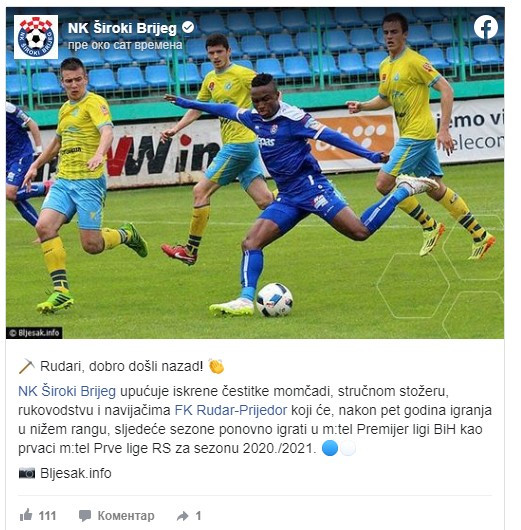Click the white circle emoji
Image resolution: width=521 pixels, height=530 pixels.
click(348, 449)
